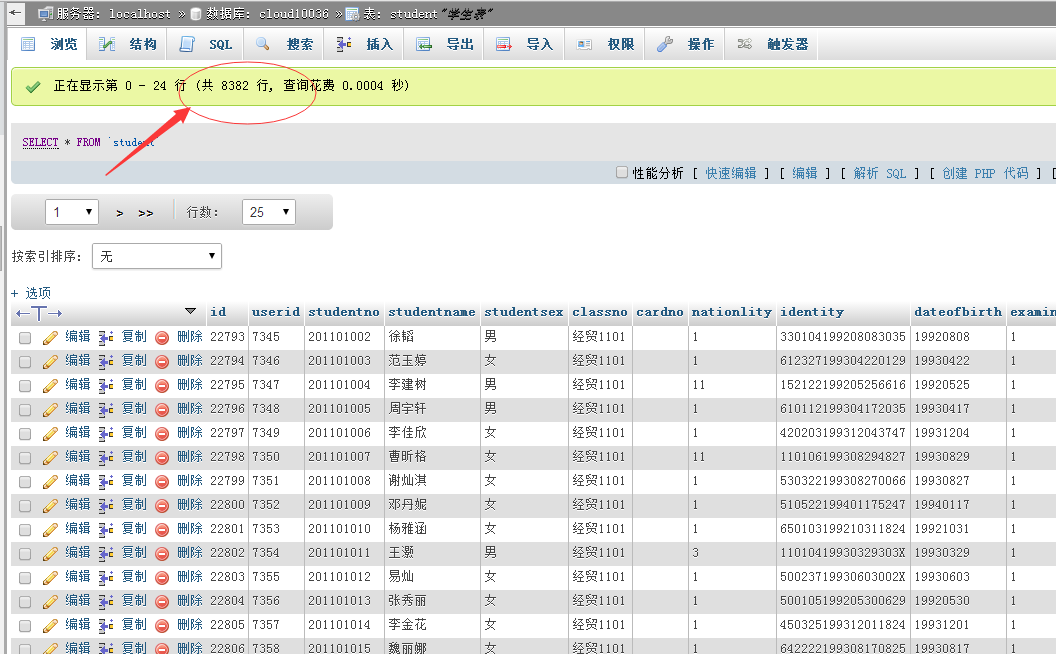Go to next page with > button

pyautogui.click(x=119, y=213)
